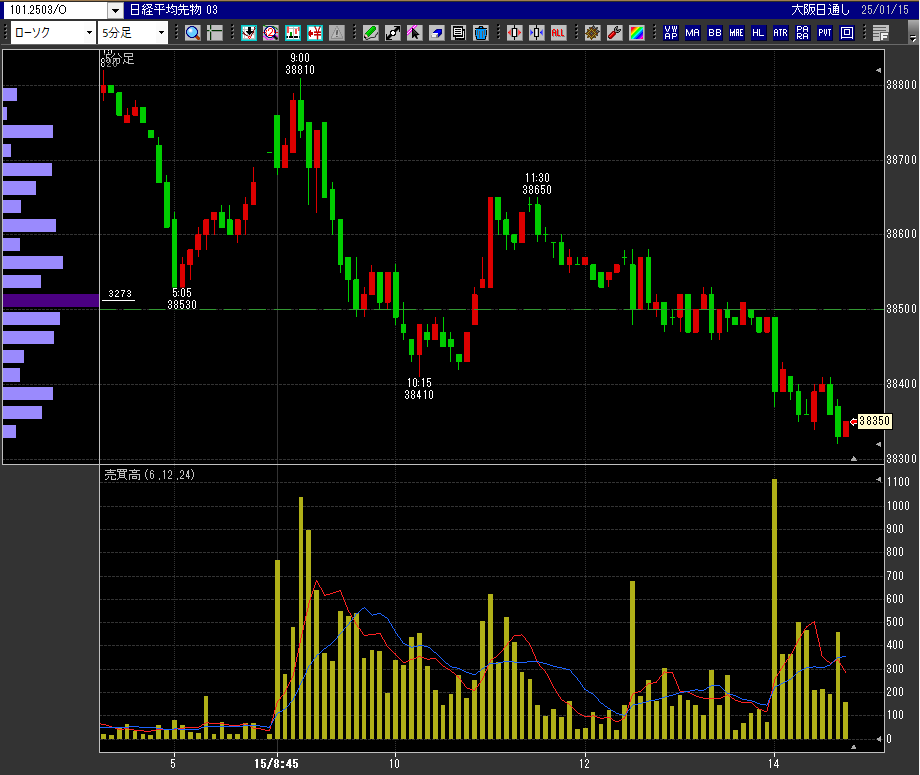The image size is (920, 775).
Task: Toggle the HL high-low indicator
Action: tap(758, 33)
